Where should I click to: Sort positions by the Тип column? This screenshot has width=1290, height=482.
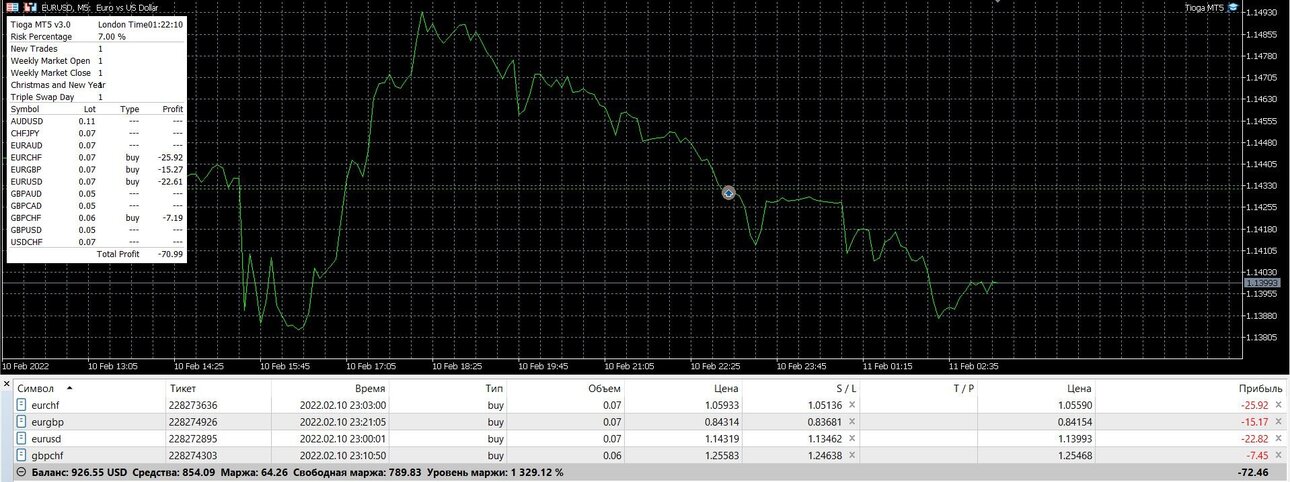coord(494,388)
